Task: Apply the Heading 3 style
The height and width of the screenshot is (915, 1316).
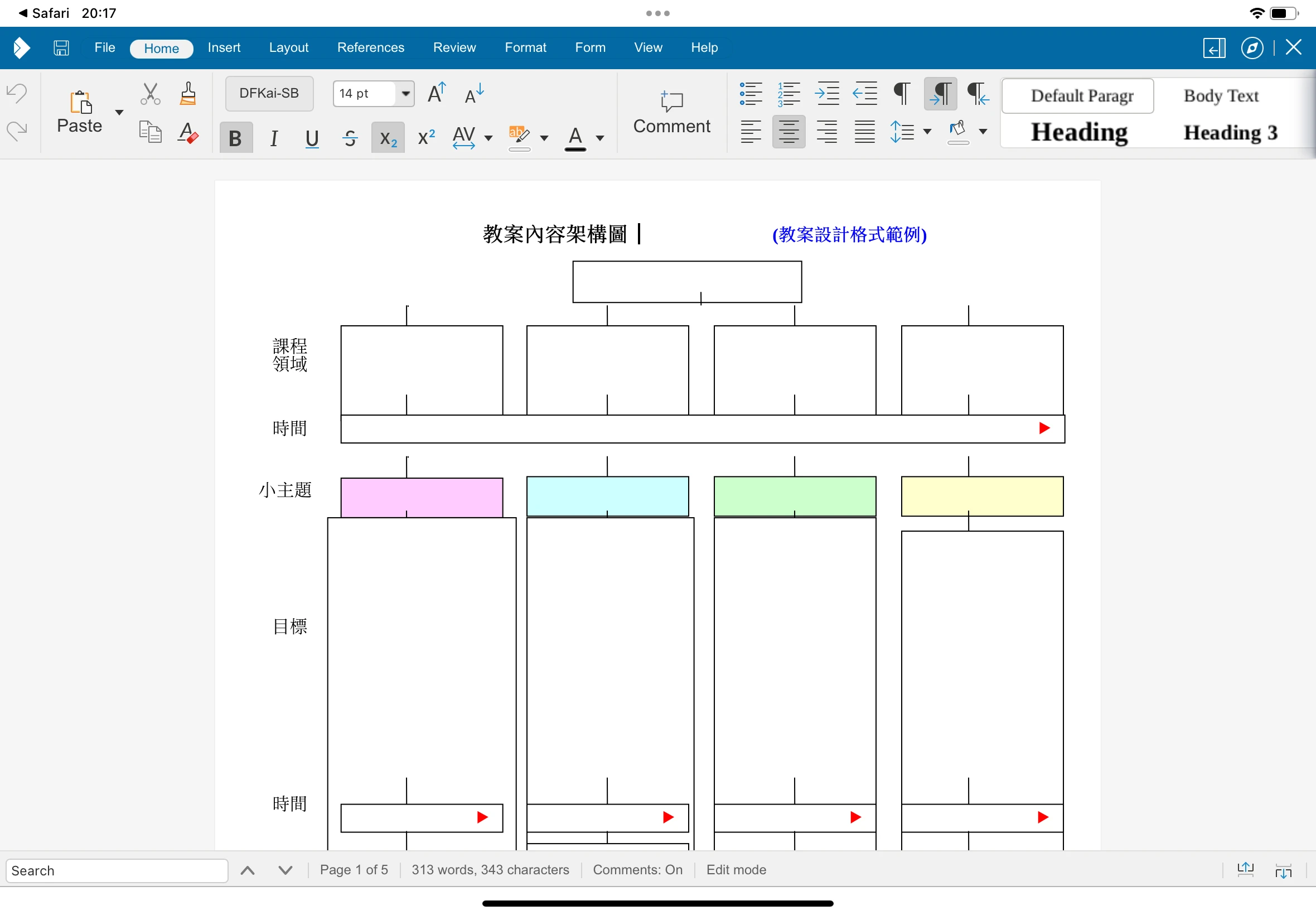Action: [x=1230, y=132]
